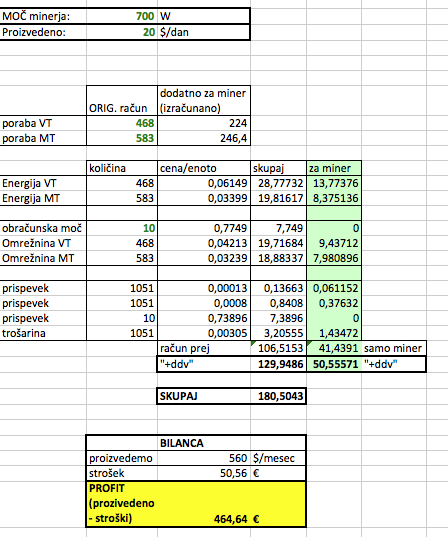Click the calculated cell showing 246,4
Viewport: 448px width, 537px height.
coord(204,138)
